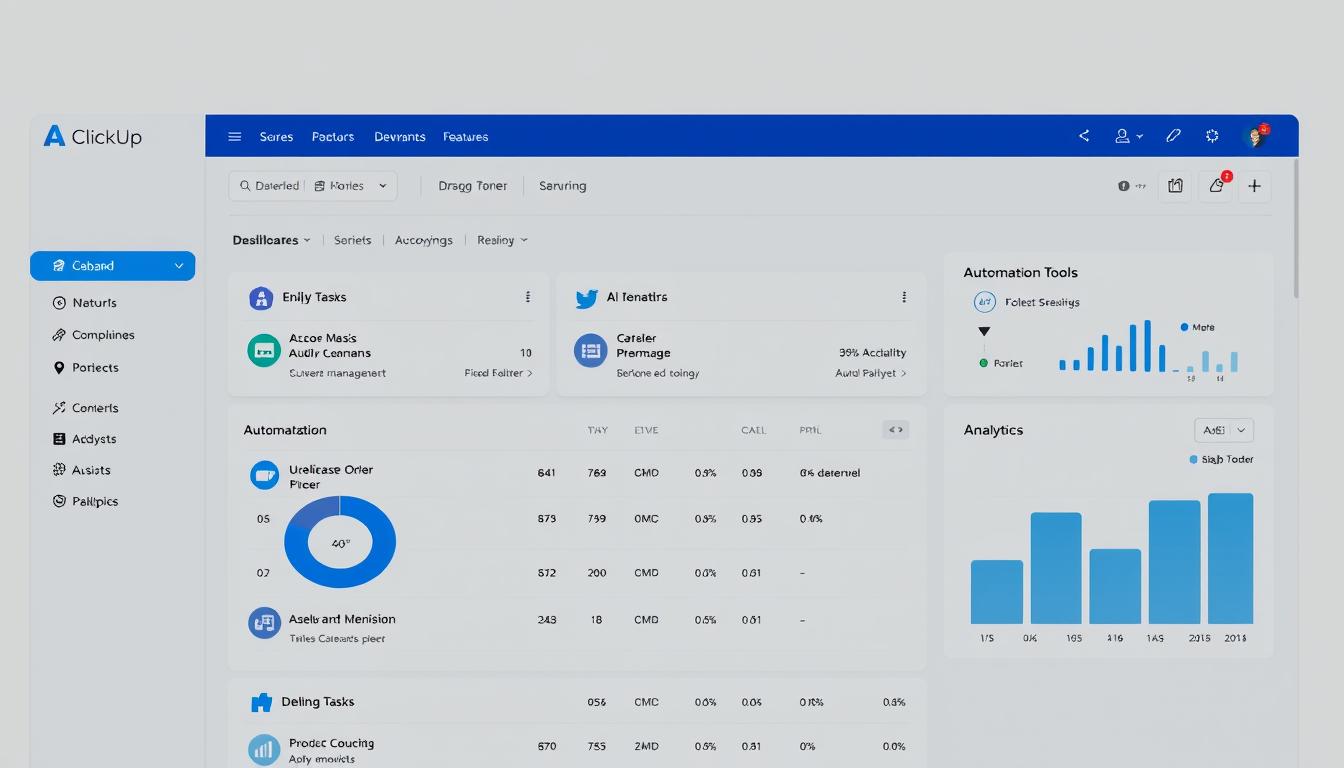Image resolution: width=1344 pixels, height=768 pixels.
Task: Expand the Desillcares dropdown filter
Action: click(271, 240)
